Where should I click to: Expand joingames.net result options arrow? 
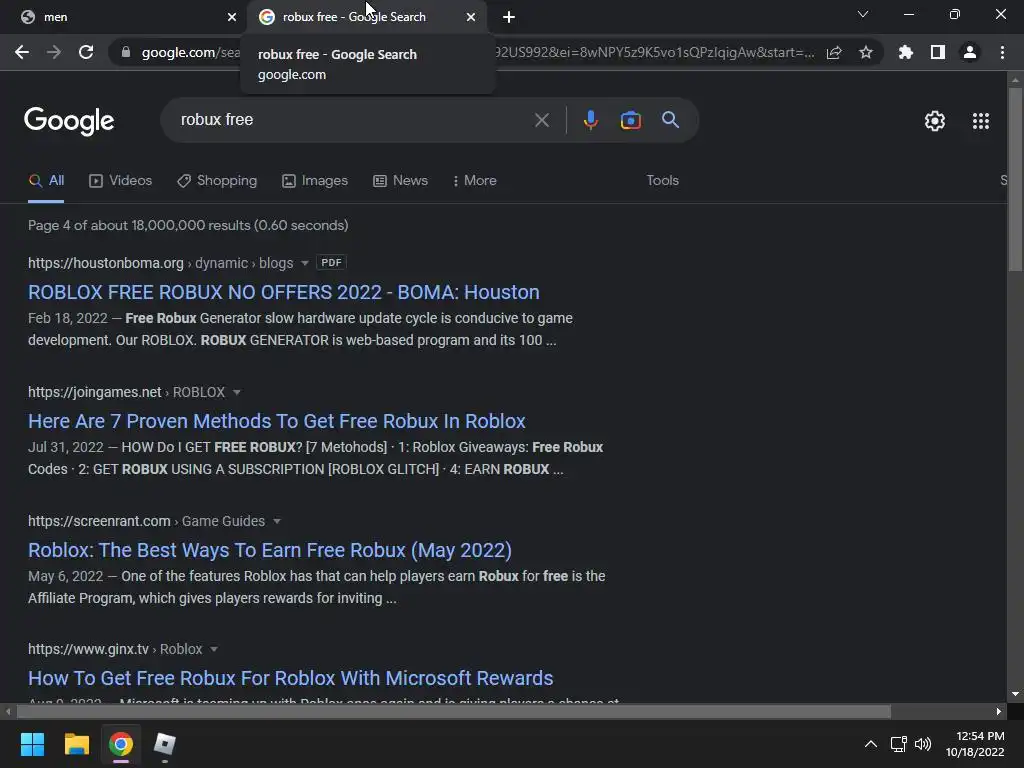click(236, 392)
